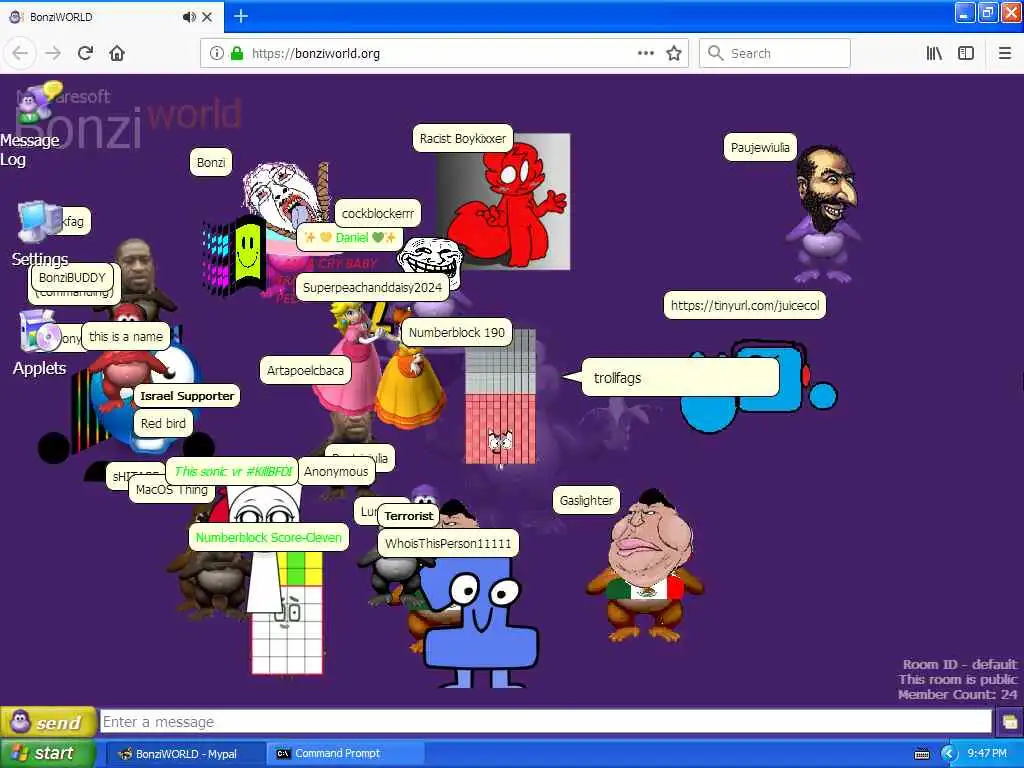This screenshot has height=768, width=1024.
Task: Open a new browser tab
Action: point(240,16)
